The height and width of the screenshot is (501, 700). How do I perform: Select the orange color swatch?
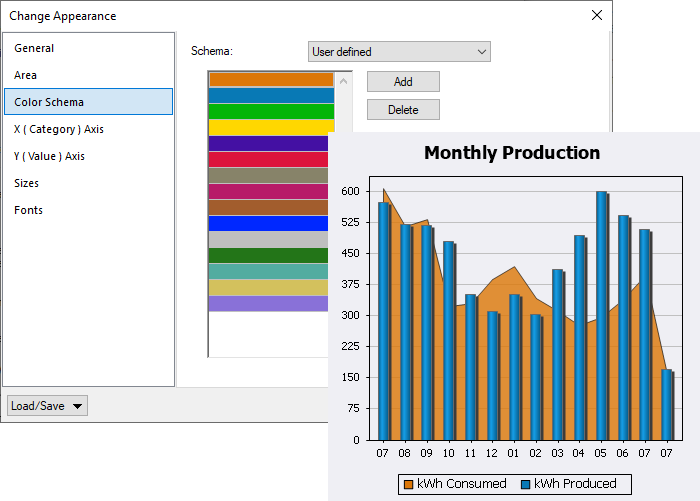tap(270, 79)
